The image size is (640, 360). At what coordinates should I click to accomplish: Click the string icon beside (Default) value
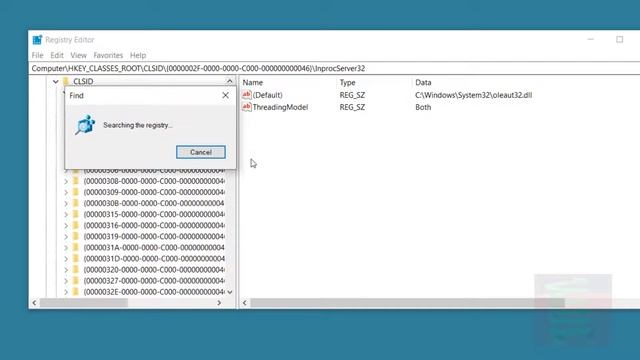tap(247, 95)
